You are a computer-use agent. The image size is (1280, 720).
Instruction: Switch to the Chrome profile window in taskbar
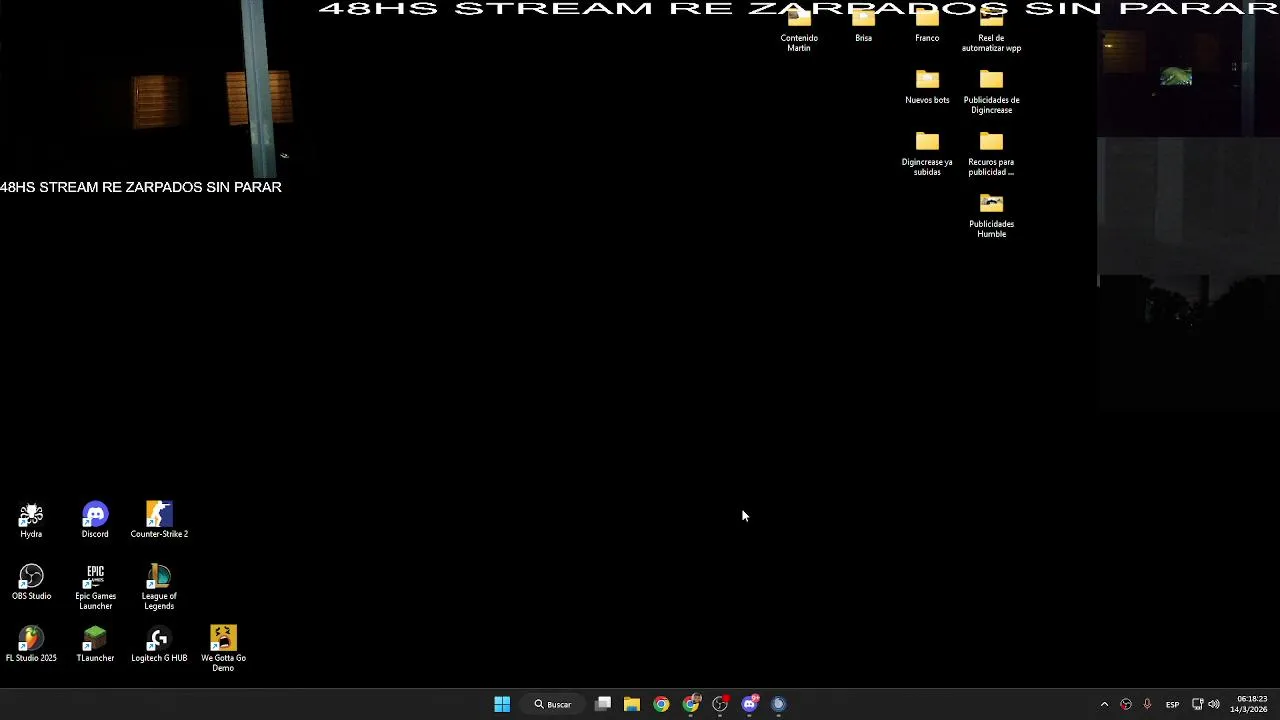point(691,704)
